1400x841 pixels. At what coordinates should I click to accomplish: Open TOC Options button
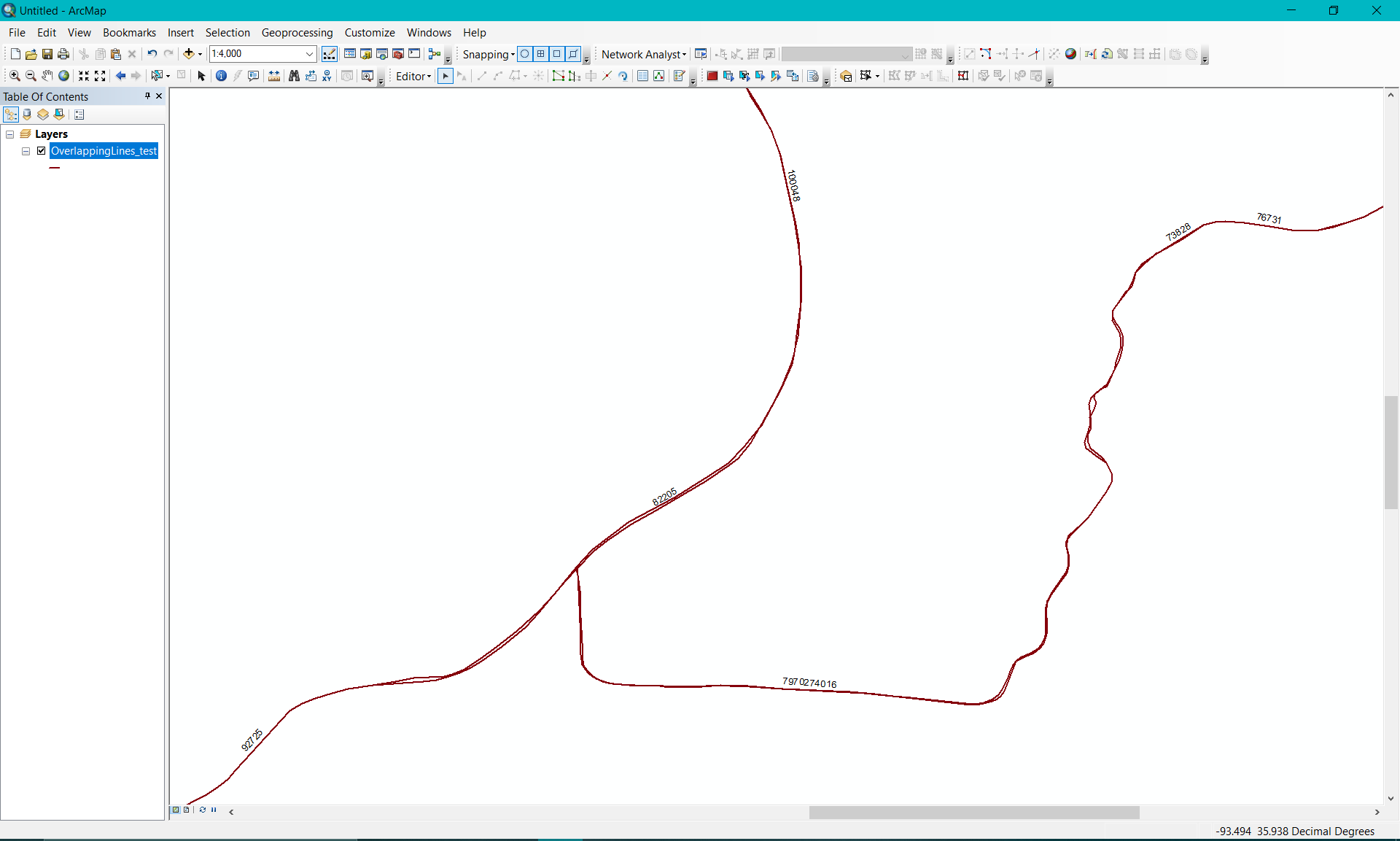pos(79,115)
